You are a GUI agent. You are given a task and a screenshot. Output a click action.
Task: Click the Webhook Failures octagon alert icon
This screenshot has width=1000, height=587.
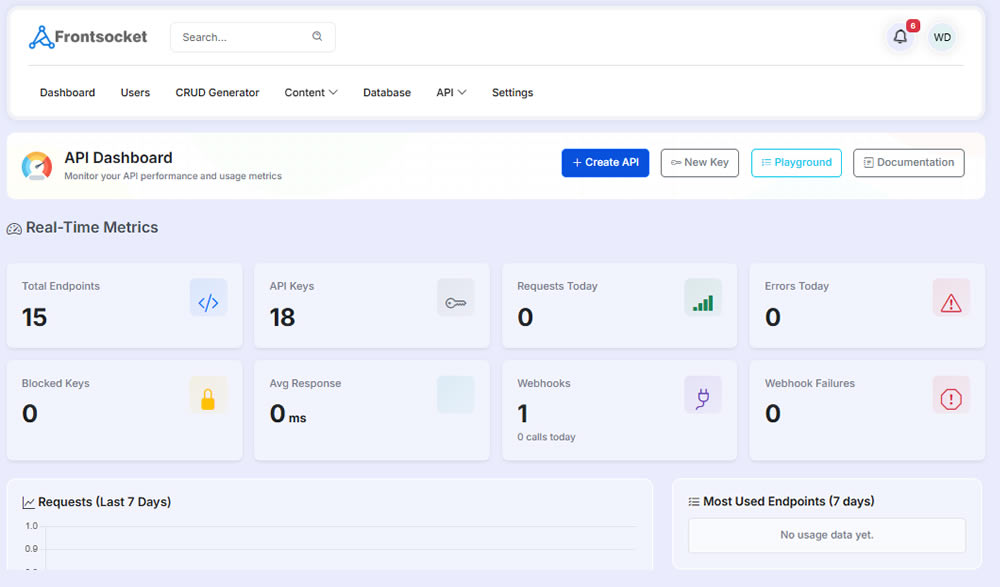click(950, 400)
